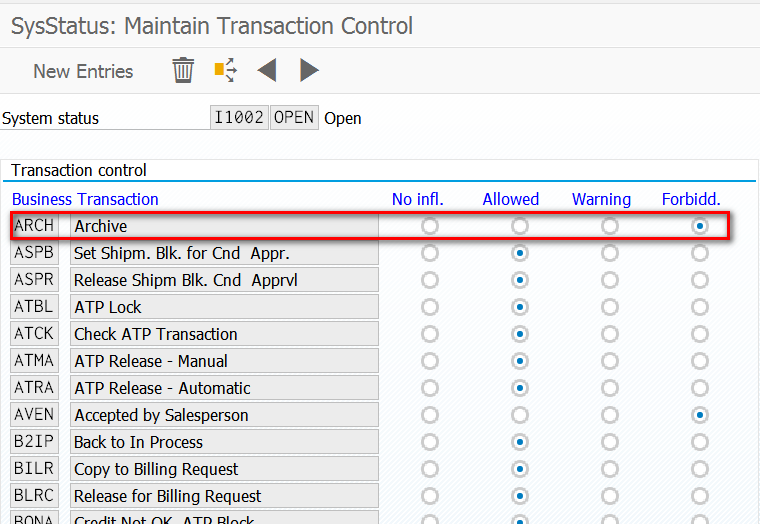Select Forbidd. for Set Shipm. Blk. row
Image resolution: width=760 pixels, height=524 pixels.
[x=700, y=253]
